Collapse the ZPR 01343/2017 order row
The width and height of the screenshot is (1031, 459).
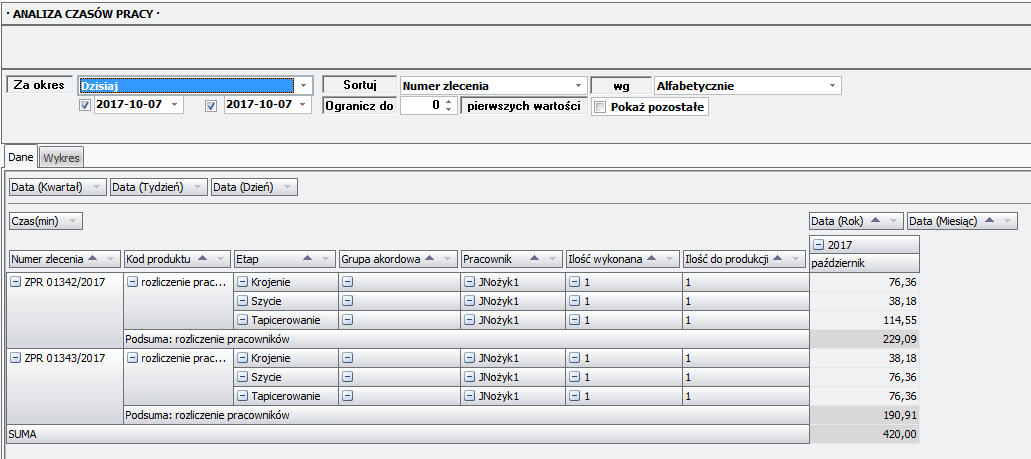15,358
